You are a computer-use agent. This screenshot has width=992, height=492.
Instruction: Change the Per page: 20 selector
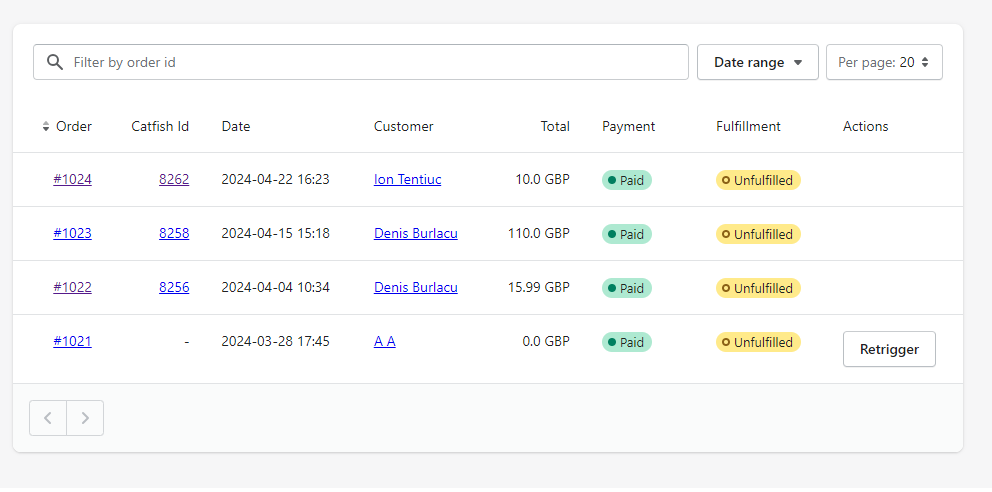point(884,62)
